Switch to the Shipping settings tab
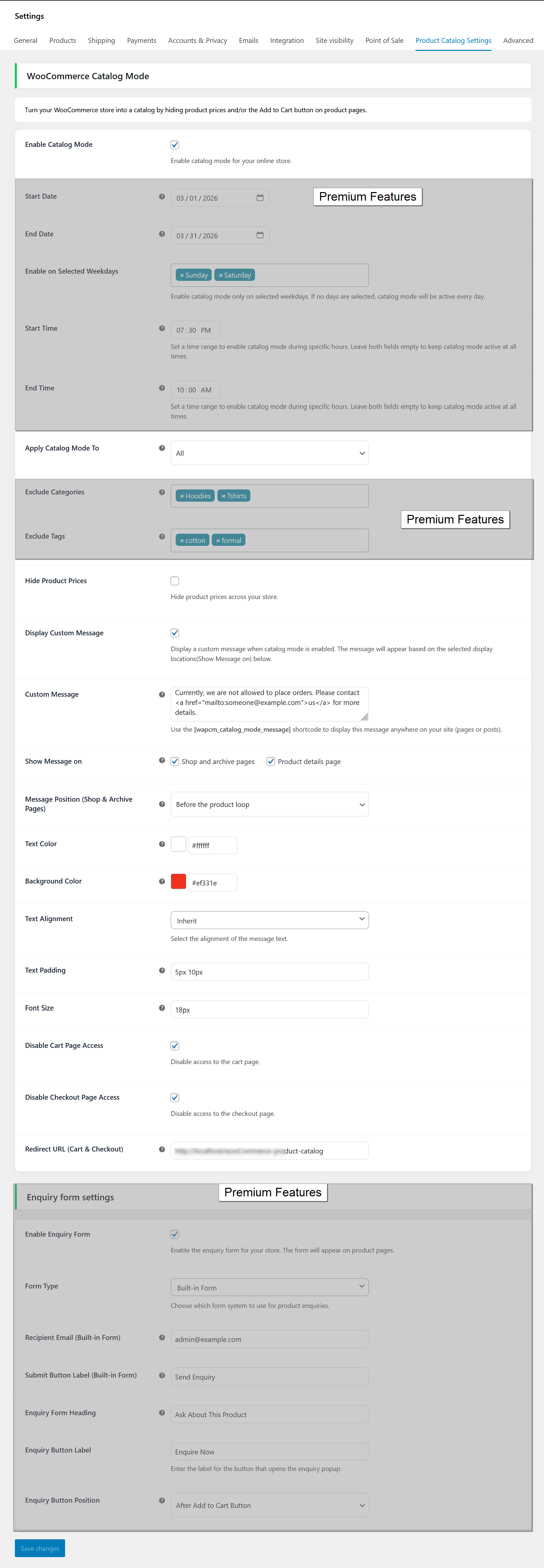544x1568 pixels. pos(101,41)
